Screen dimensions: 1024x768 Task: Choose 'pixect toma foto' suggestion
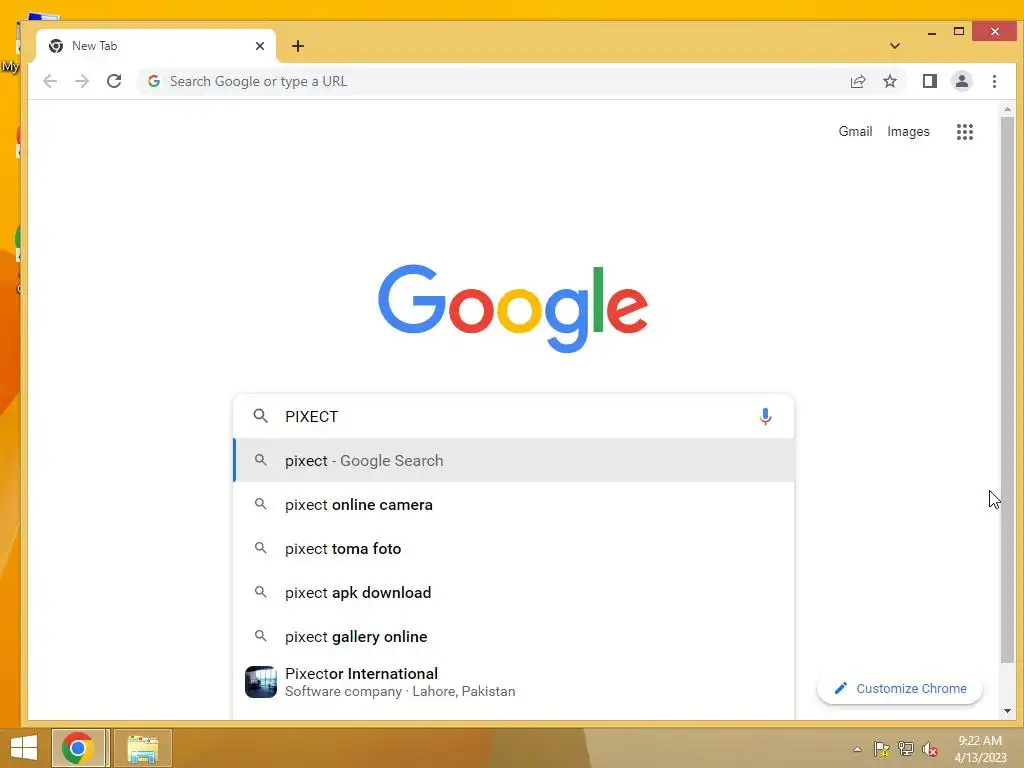514,549
